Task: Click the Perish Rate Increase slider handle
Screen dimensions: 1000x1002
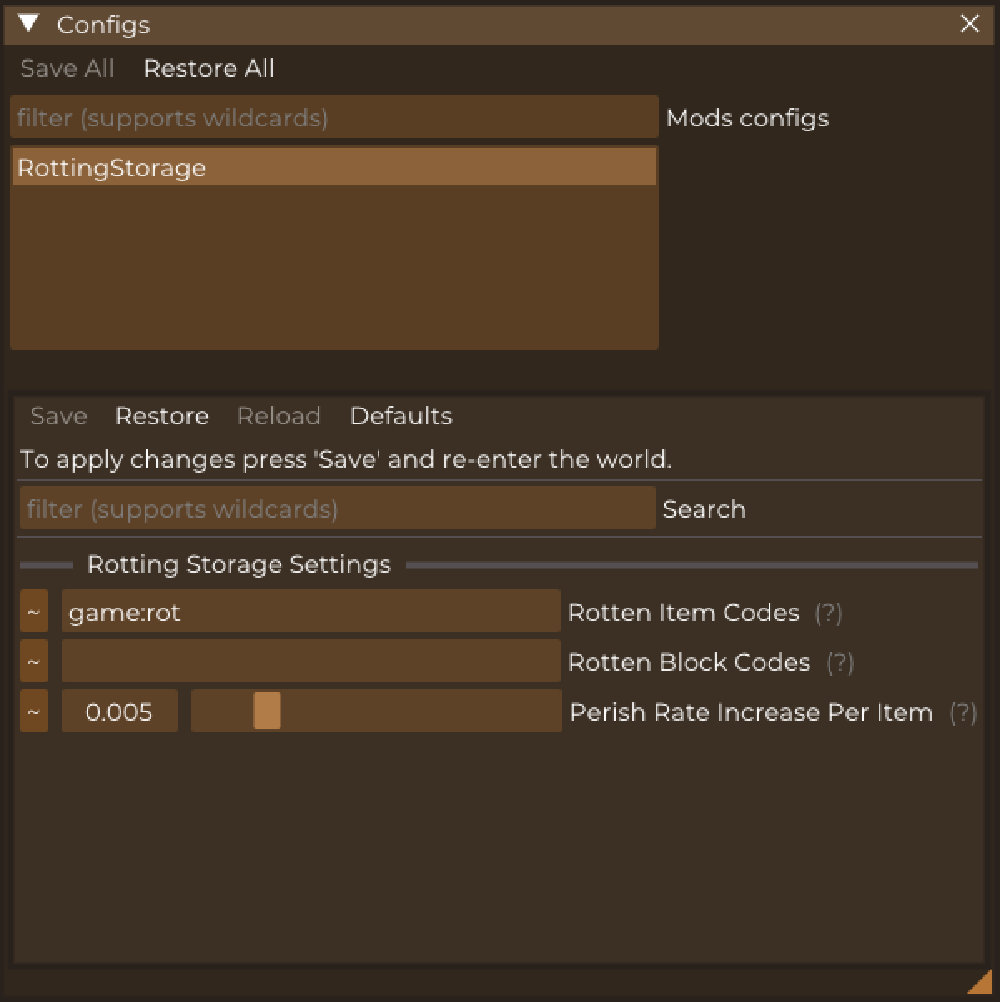Action: tap(267, 711)
